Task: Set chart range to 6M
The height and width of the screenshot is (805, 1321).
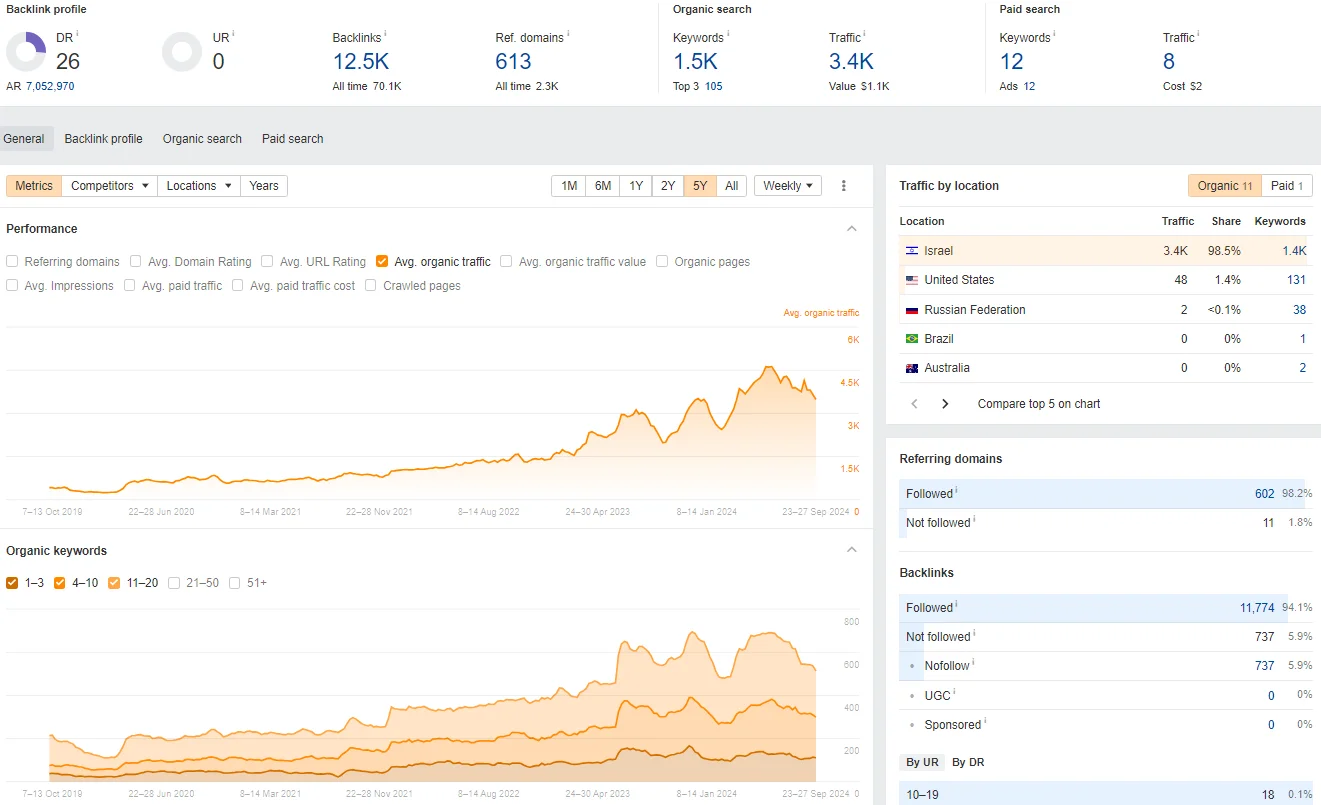Action: (x=603, y=186)
